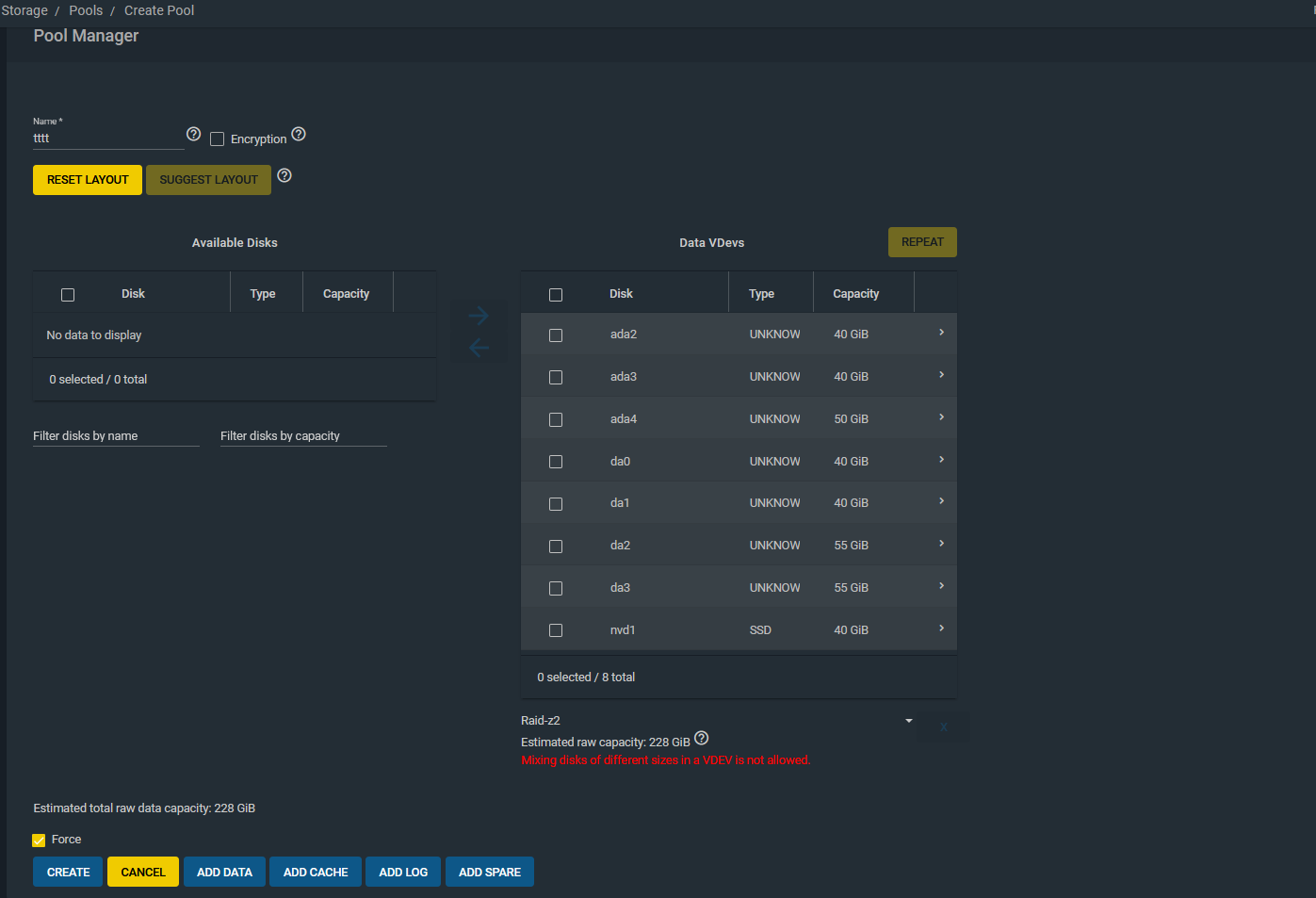This screenshot has height=898, width=1316.
Task: Focus the pool Name input field
Action: (108, 139)
